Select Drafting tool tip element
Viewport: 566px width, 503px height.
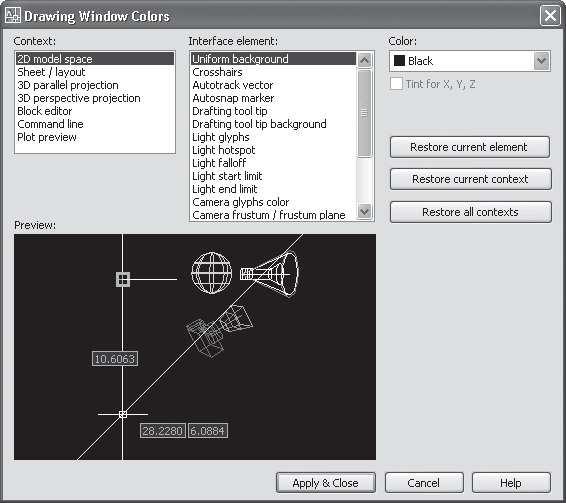coord(273,111)
